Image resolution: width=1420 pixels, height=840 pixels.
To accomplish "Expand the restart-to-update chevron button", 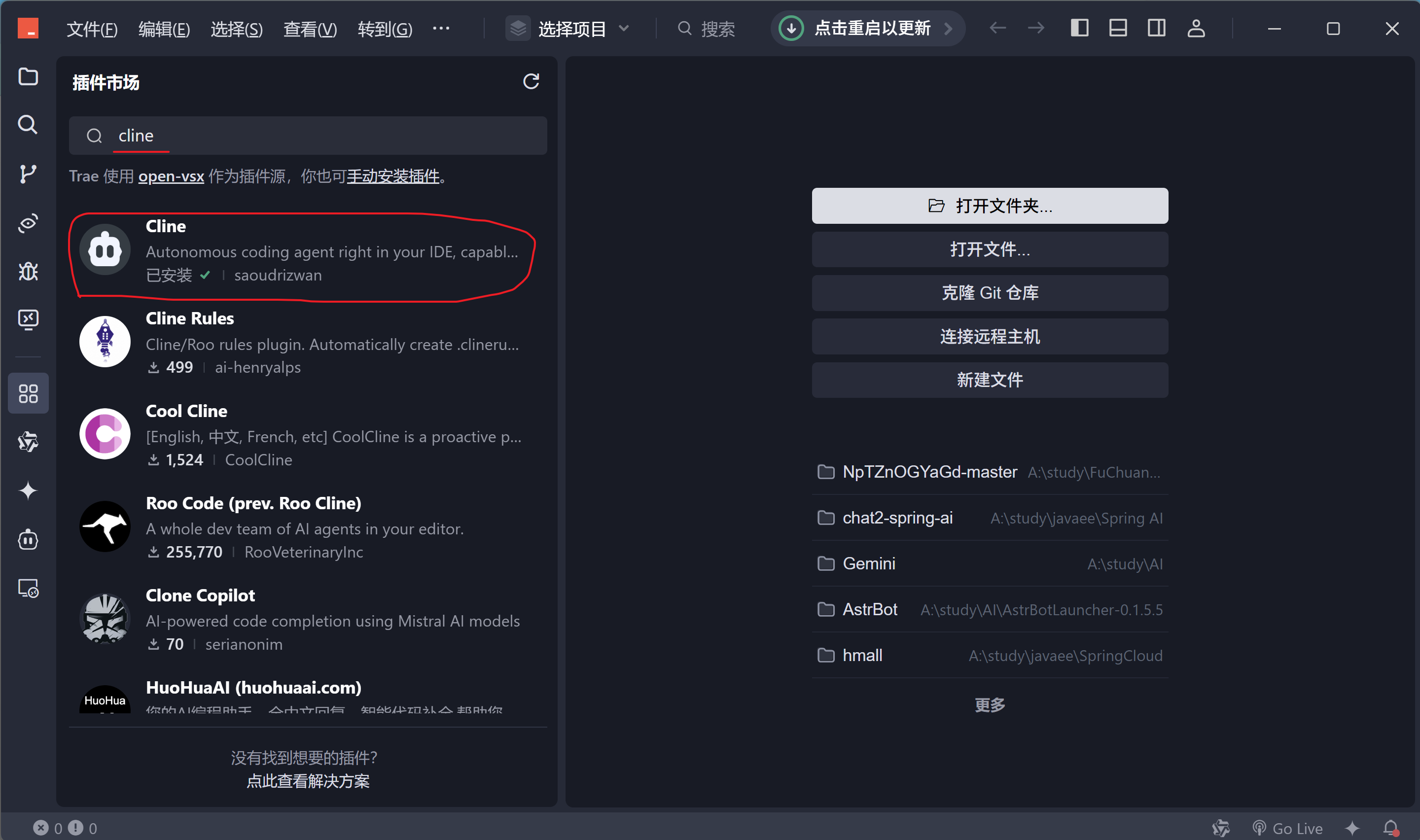I will (x=948, y=28).
